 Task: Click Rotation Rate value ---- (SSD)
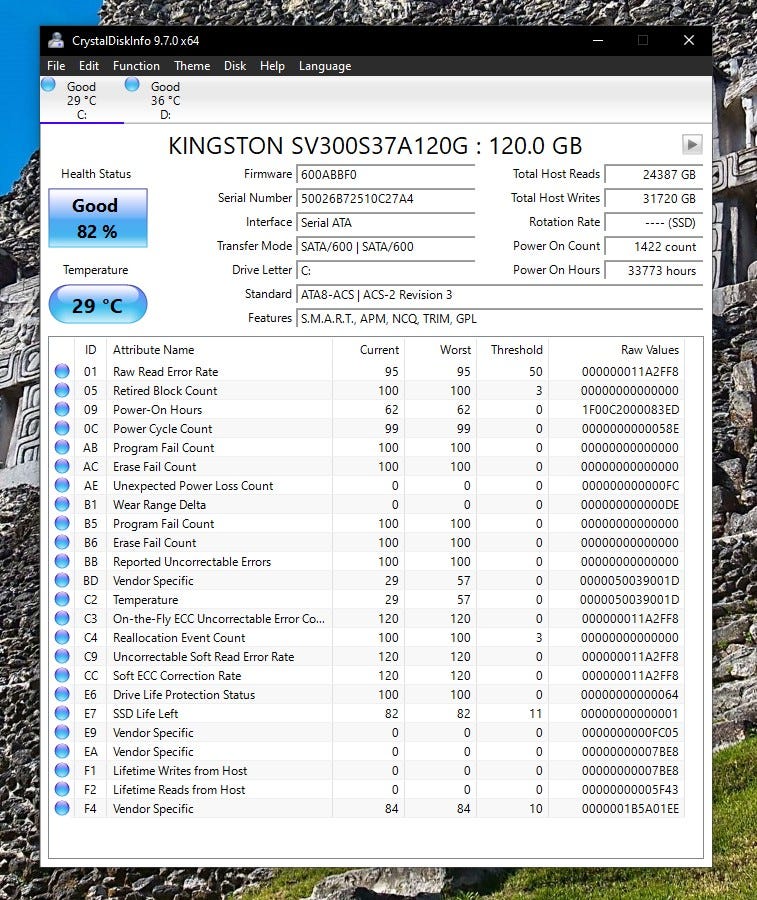[654, 223]
